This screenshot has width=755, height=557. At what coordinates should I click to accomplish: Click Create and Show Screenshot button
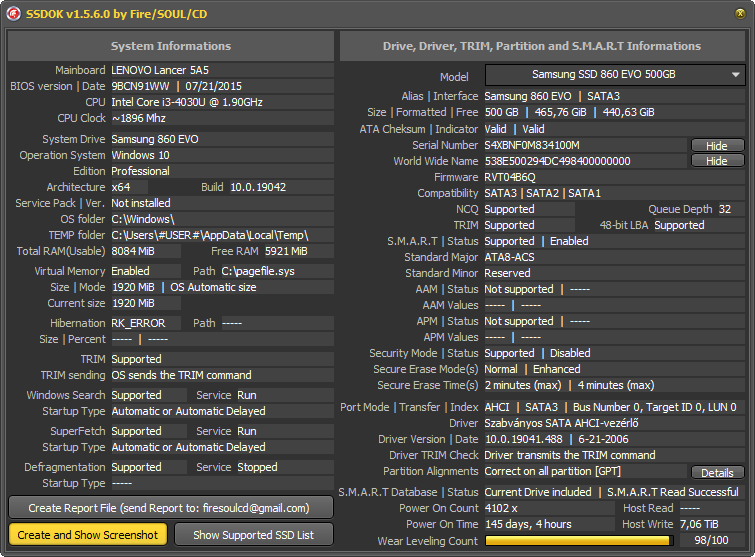[88, 535]
